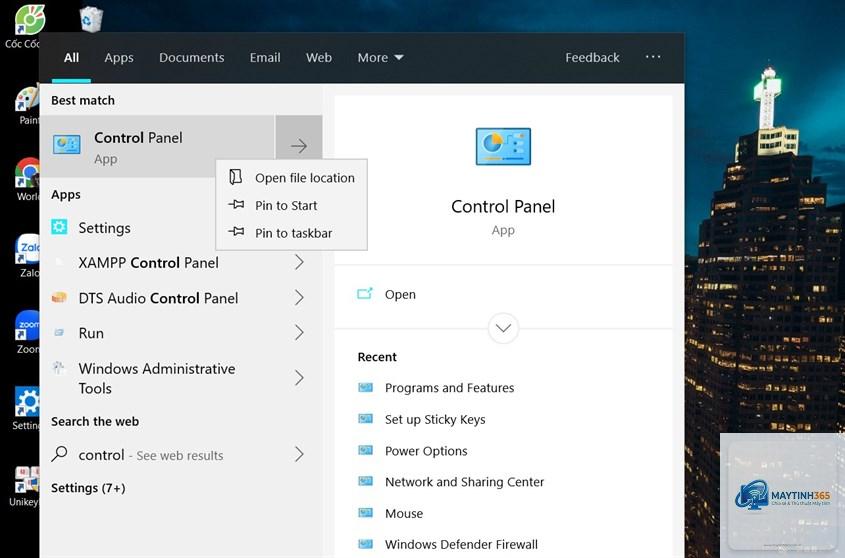Click the icon beside Set up Sticky Keys
The width and height of the screenshot is (845, 558).
pyautogui.click(x=365, y=418)
